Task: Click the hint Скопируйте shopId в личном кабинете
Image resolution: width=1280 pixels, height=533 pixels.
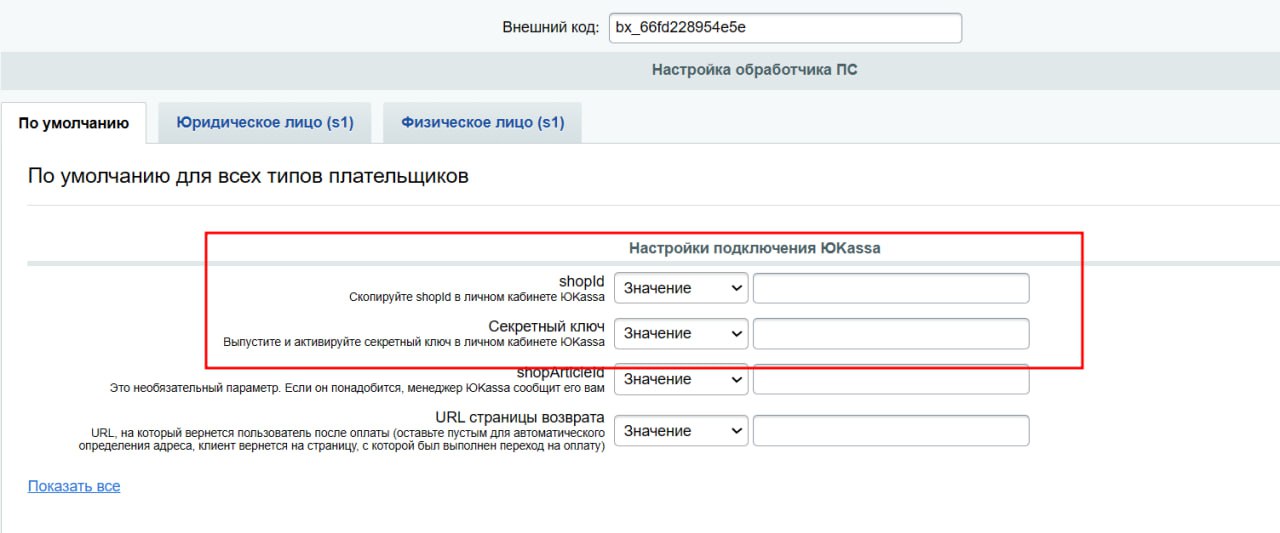Action: click(477, 297)
